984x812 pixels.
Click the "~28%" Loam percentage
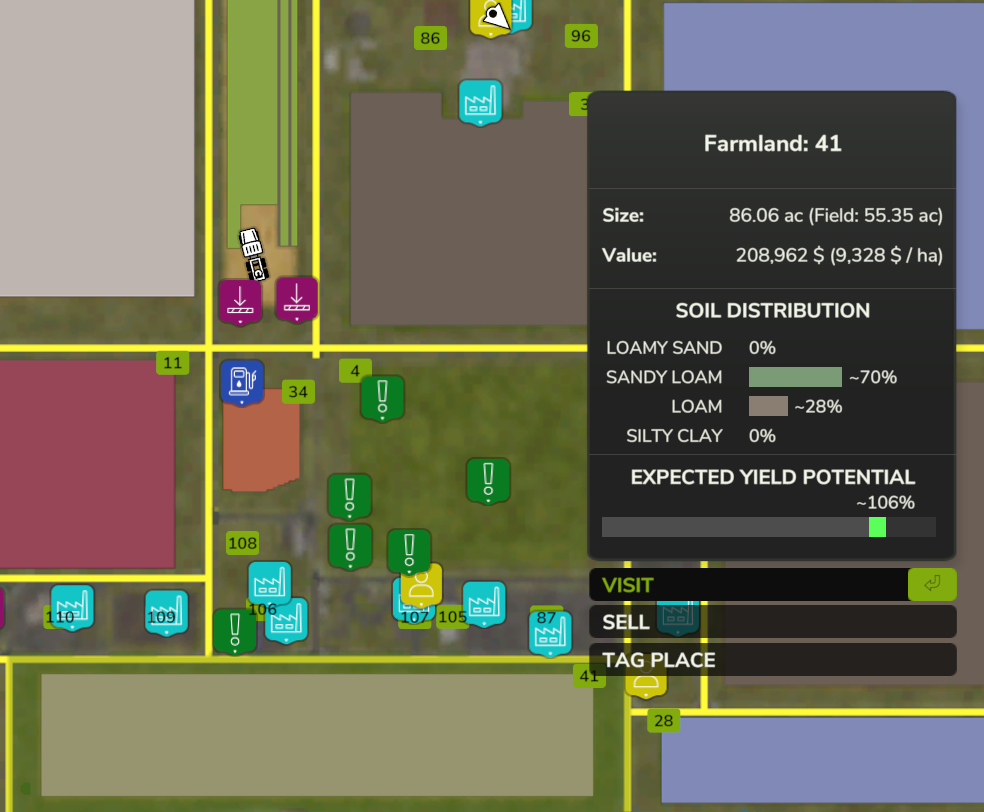pos(818,407)
